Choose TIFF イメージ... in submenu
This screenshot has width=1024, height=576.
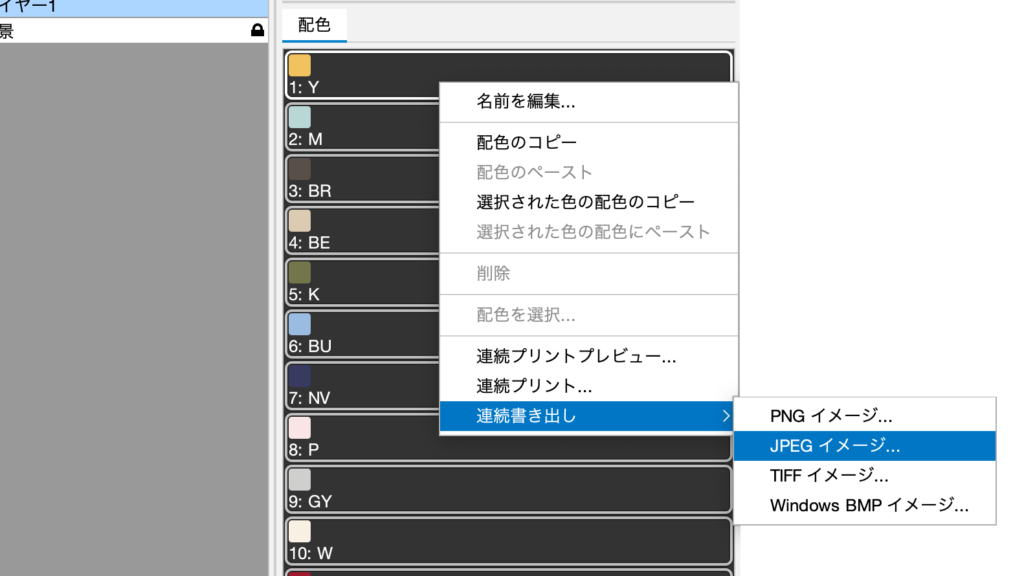pyautogui.click(x=829, y=476)
